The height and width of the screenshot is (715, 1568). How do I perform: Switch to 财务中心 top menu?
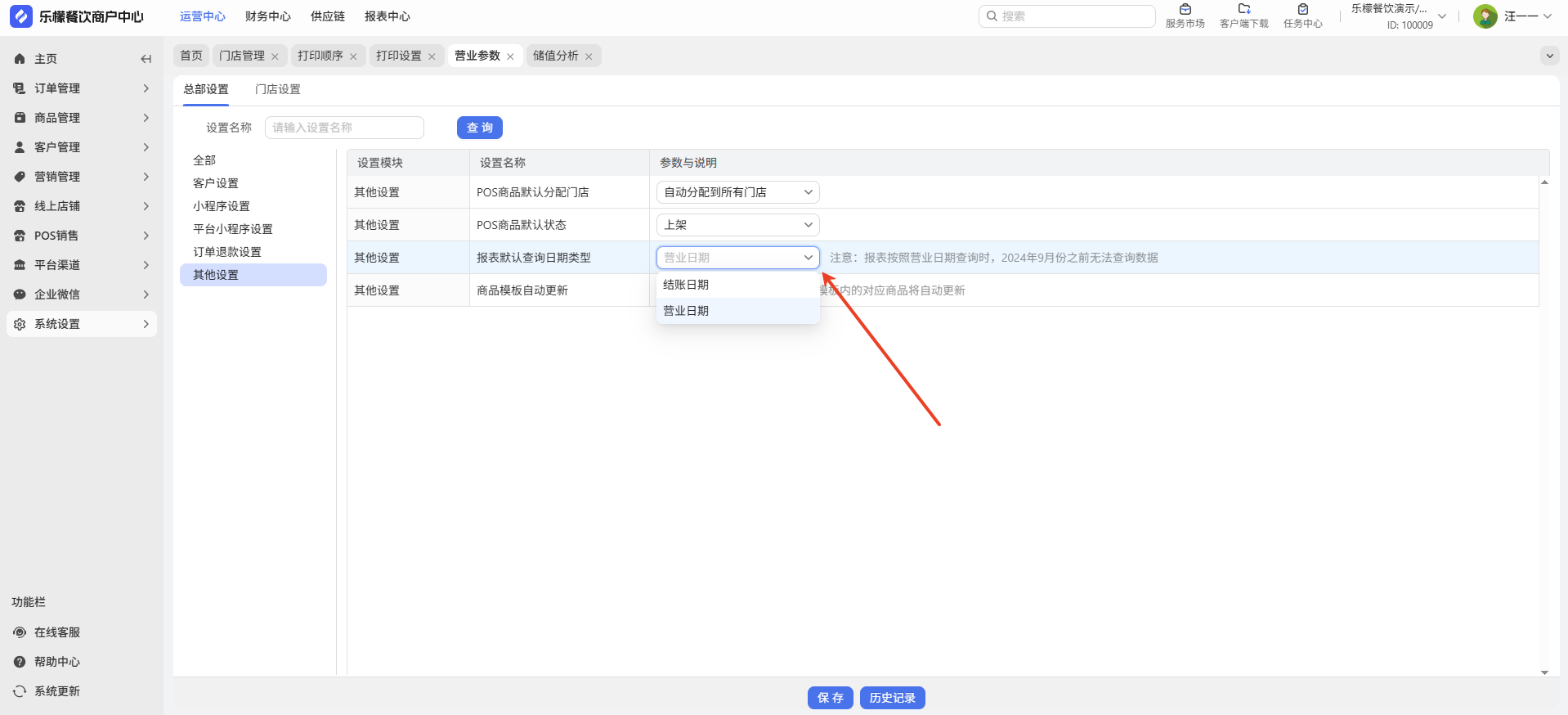(x=268, y=16)
